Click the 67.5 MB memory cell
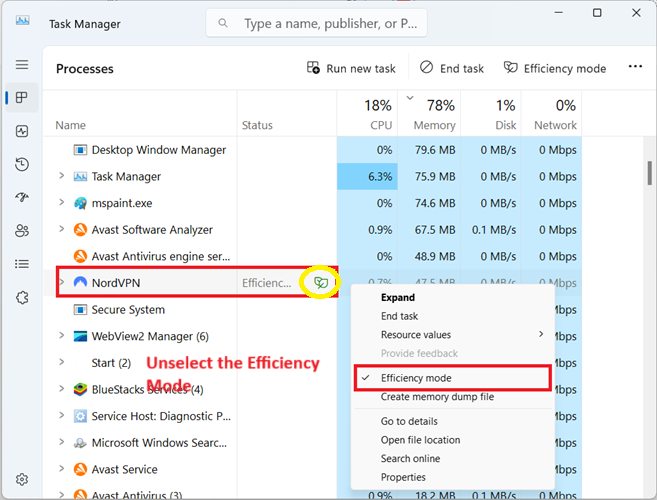Screen dimensions: 657x500 (x=429, y=230)
